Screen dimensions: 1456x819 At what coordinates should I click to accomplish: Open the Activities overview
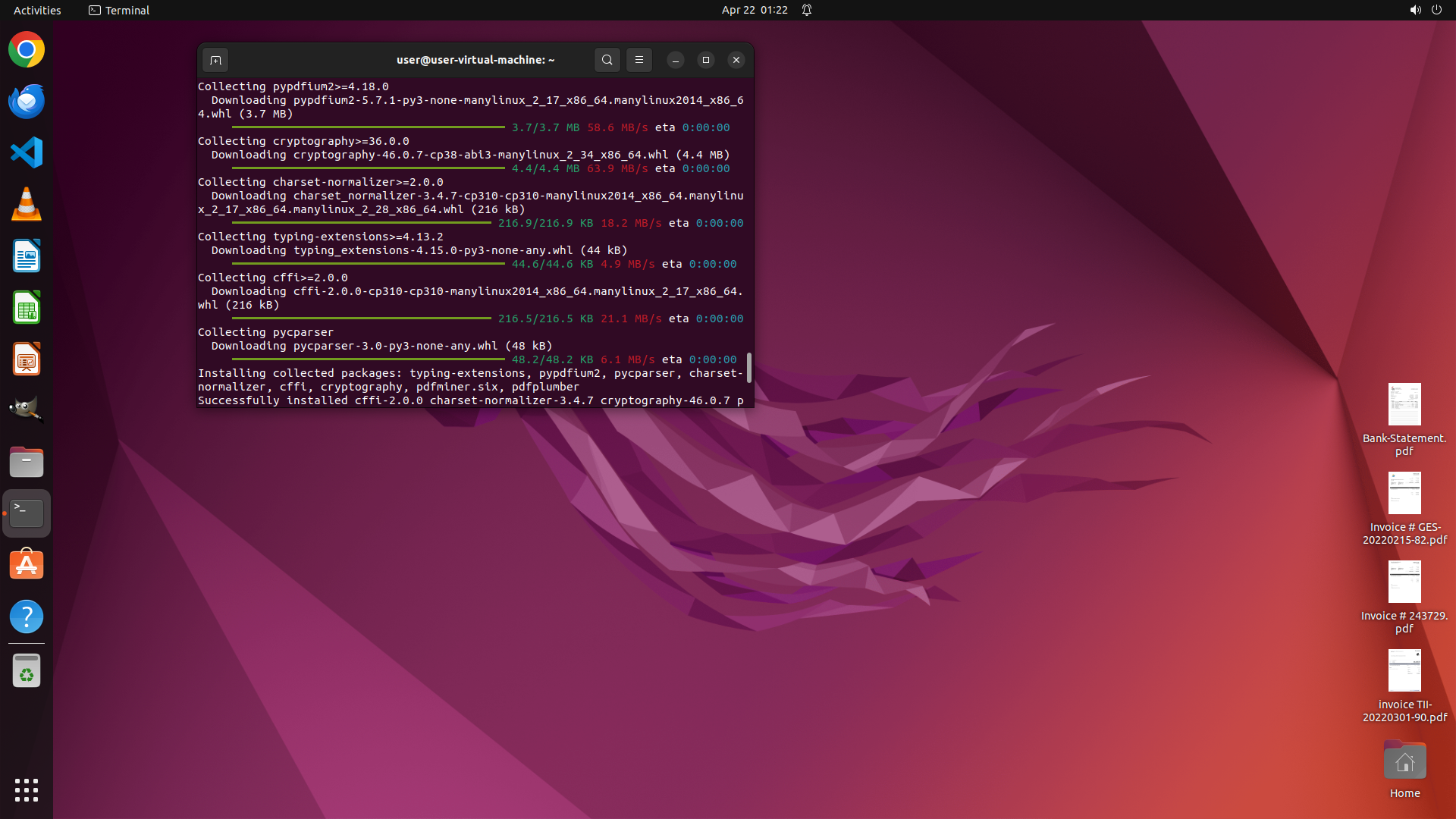pos(37,10)
